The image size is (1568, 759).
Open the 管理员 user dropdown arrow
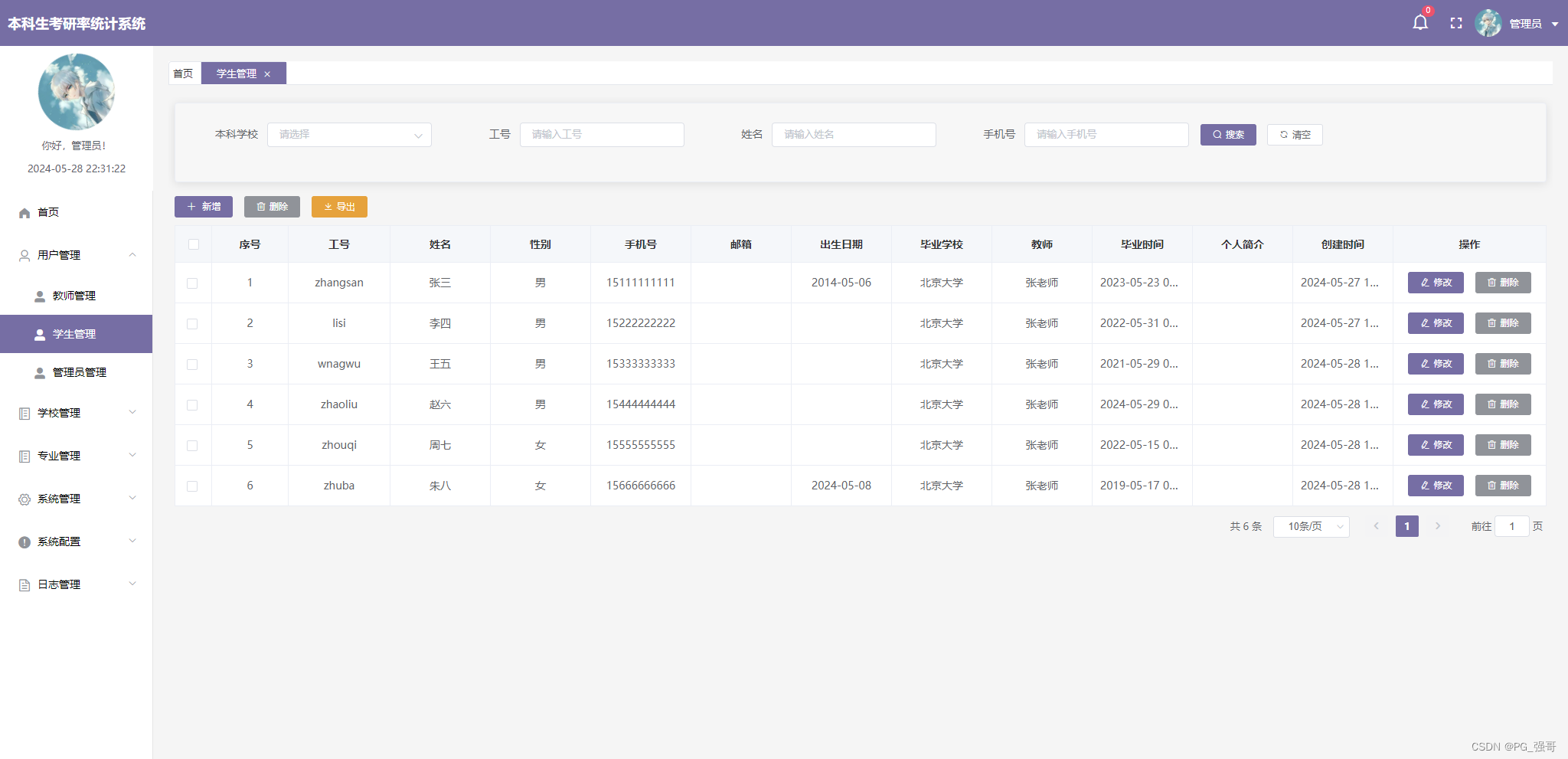tap(1555, 24)
